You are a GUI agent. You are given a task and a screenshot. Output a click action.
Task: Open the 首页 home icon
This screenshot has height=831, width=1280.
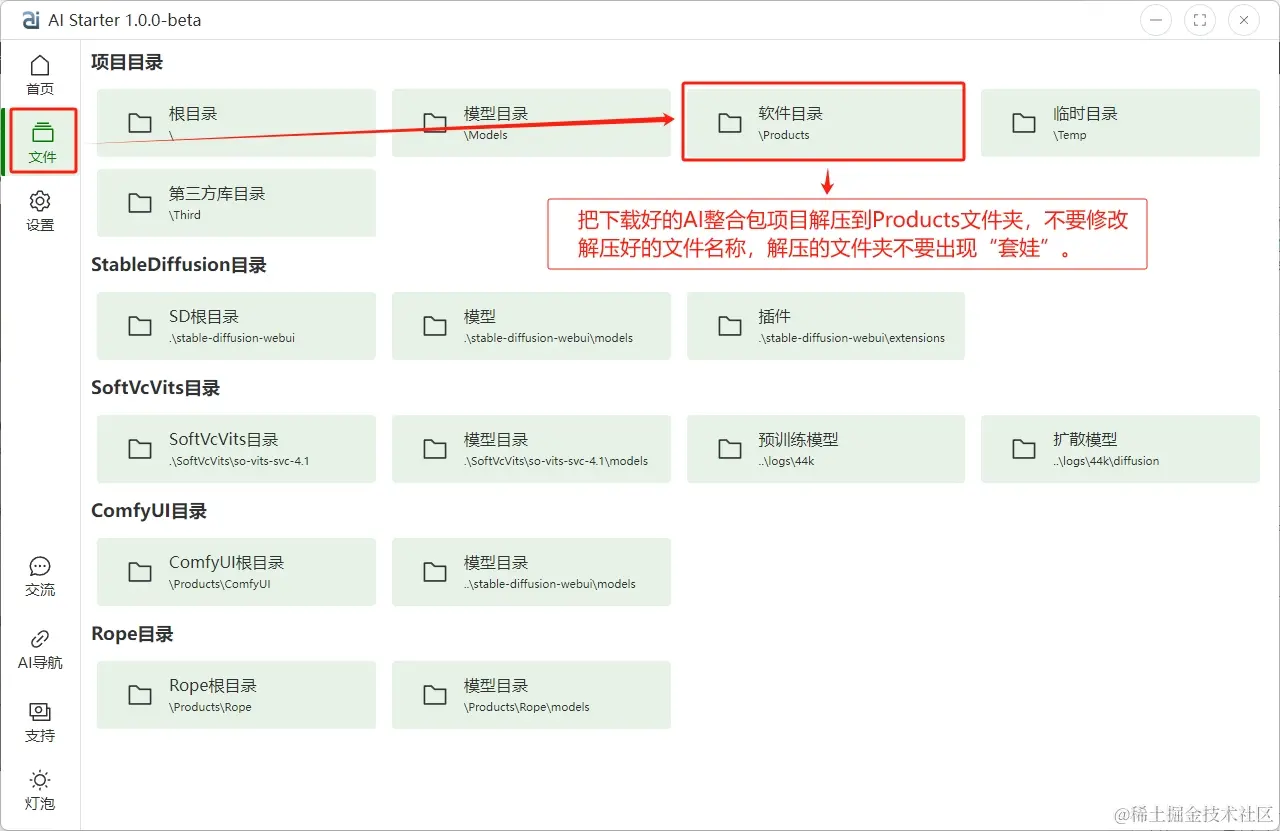coord(40,73)
